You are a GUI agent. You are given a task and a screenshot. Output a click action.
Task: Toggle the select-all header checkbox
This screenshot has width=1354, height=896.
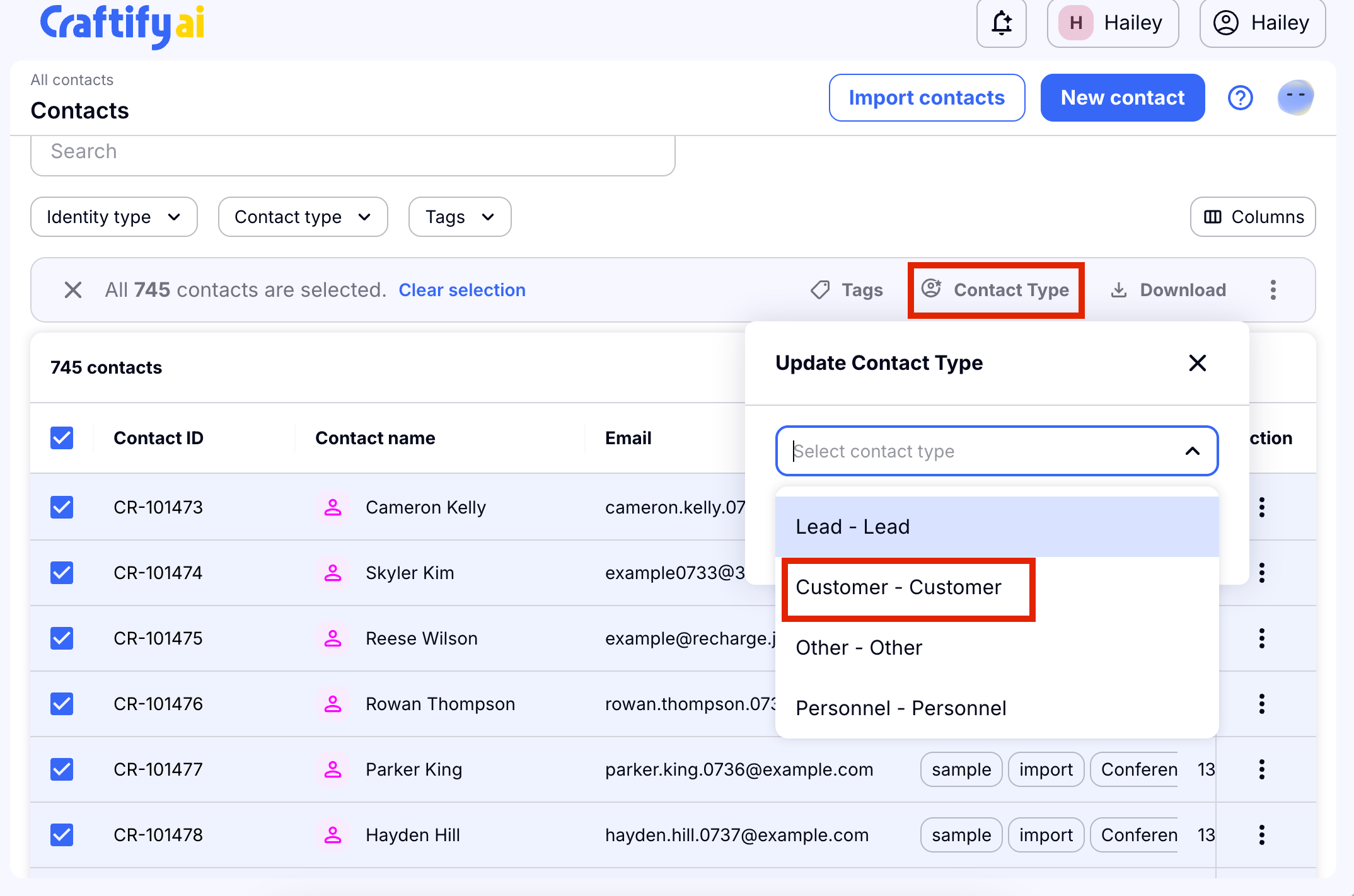pyautogui.click(x=62, y=438)
